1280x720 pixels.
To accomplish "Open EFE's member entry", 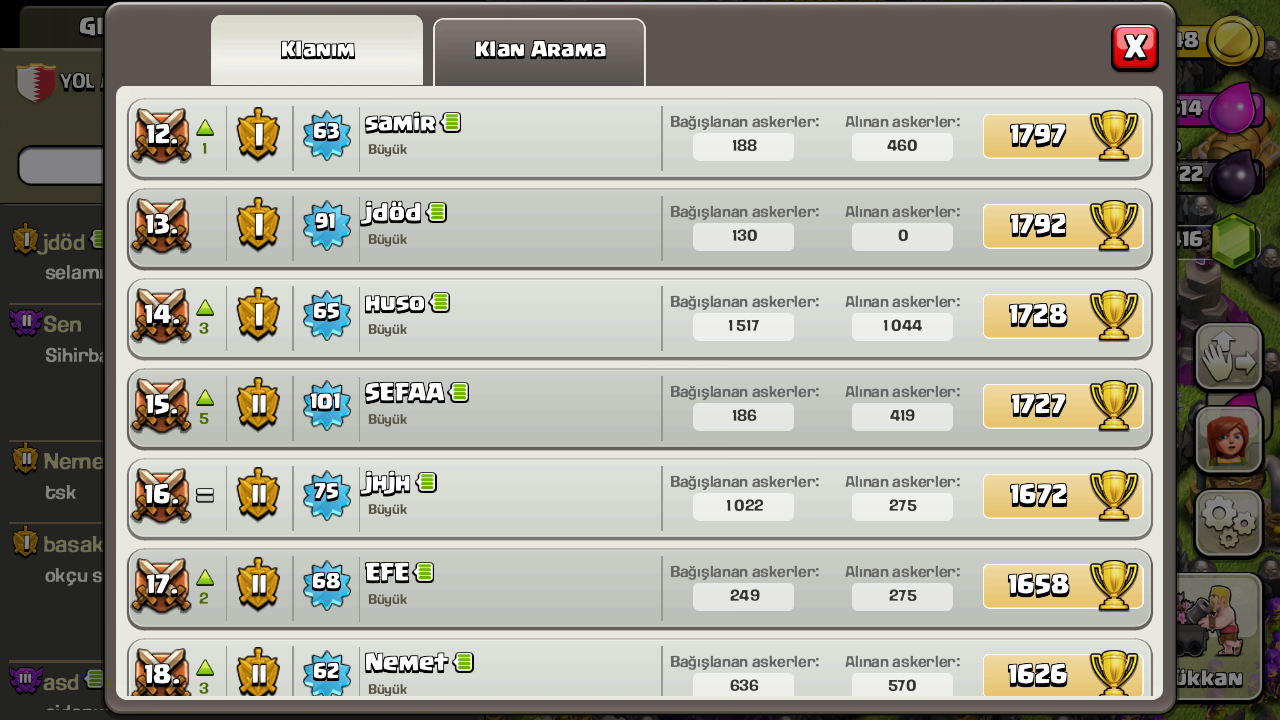I will click(x=640, y=586).
